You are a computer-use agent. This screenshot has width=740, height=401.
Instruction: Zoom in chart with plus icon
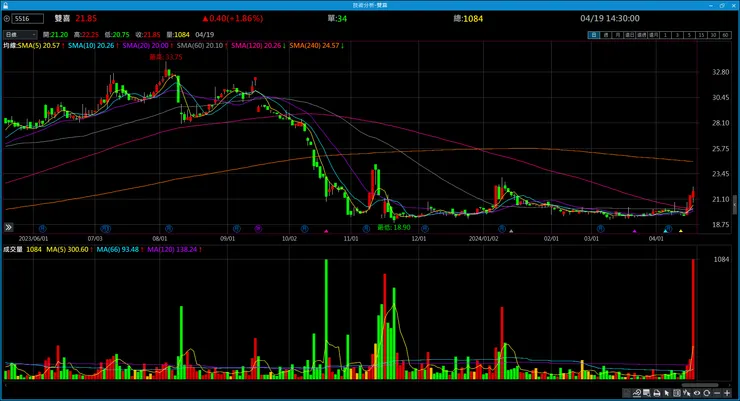point(727,393)
